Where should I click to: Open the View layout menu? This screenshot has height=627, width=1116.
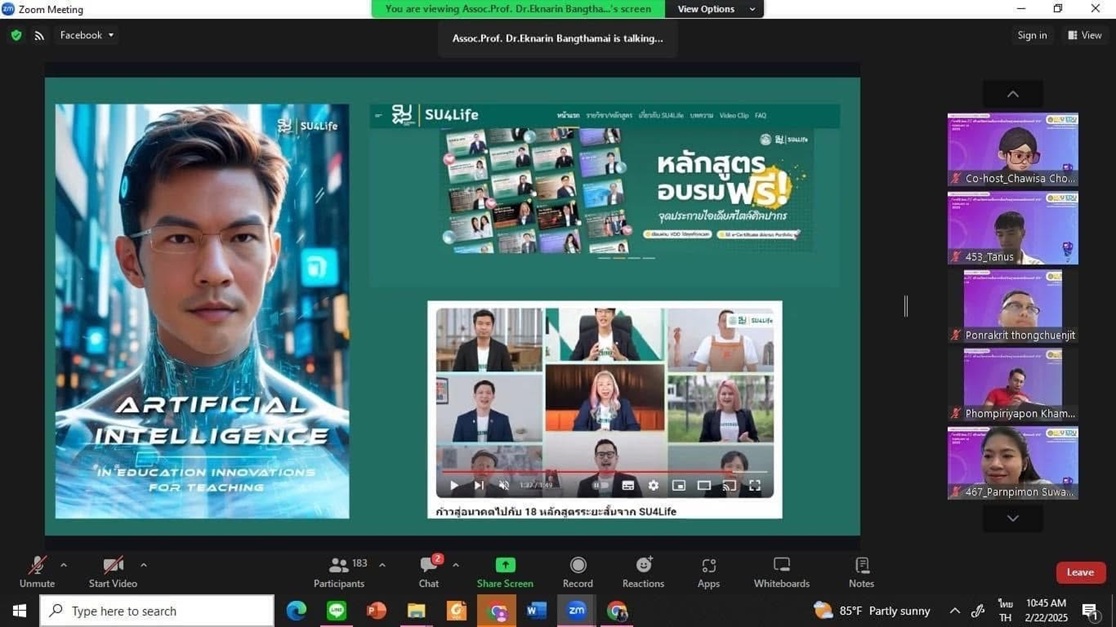pos(1085,35)
